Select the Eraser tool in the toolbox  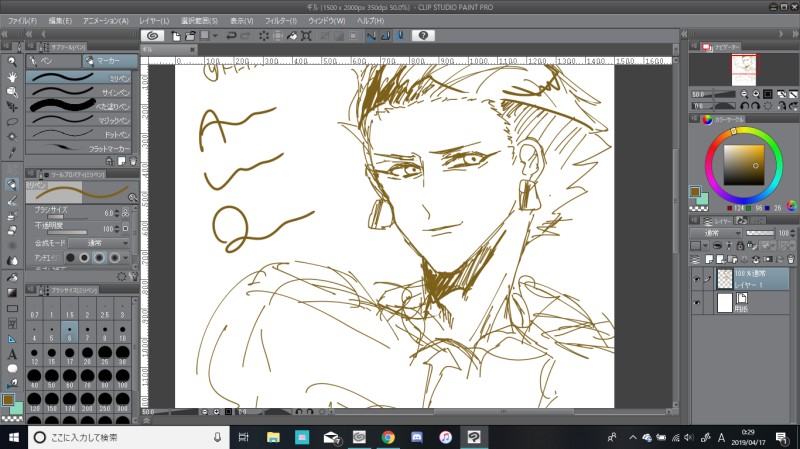point(12,231)
